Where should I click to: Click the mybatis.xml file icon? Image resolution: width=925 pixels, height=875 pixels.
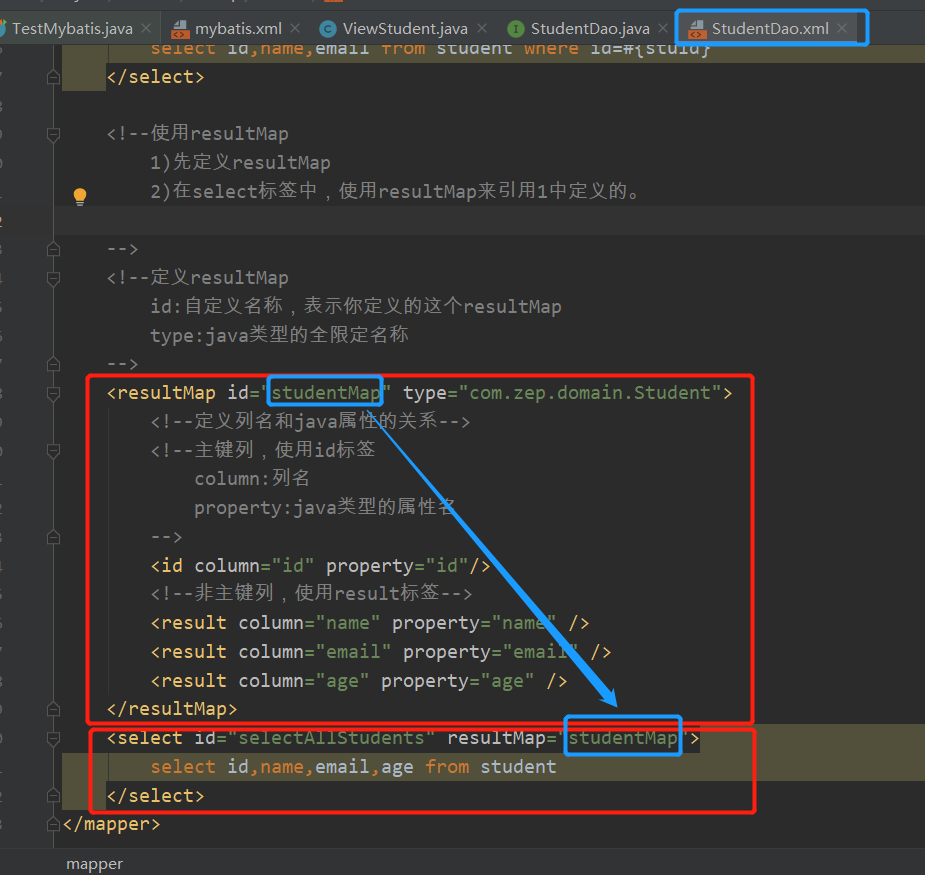[x=180, y=29]
